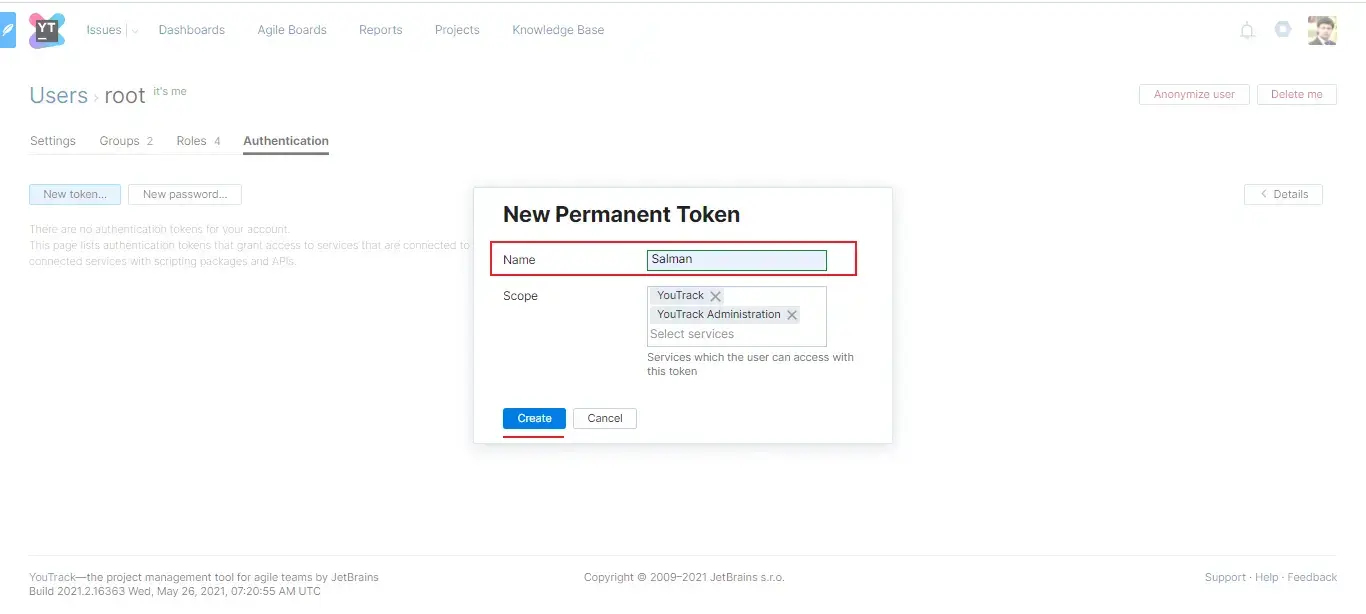Click the Anonymize user button
Image resolution: width=1366 pixels, height=614 pixels.
pyautogui.click(x=1194, y=94)
